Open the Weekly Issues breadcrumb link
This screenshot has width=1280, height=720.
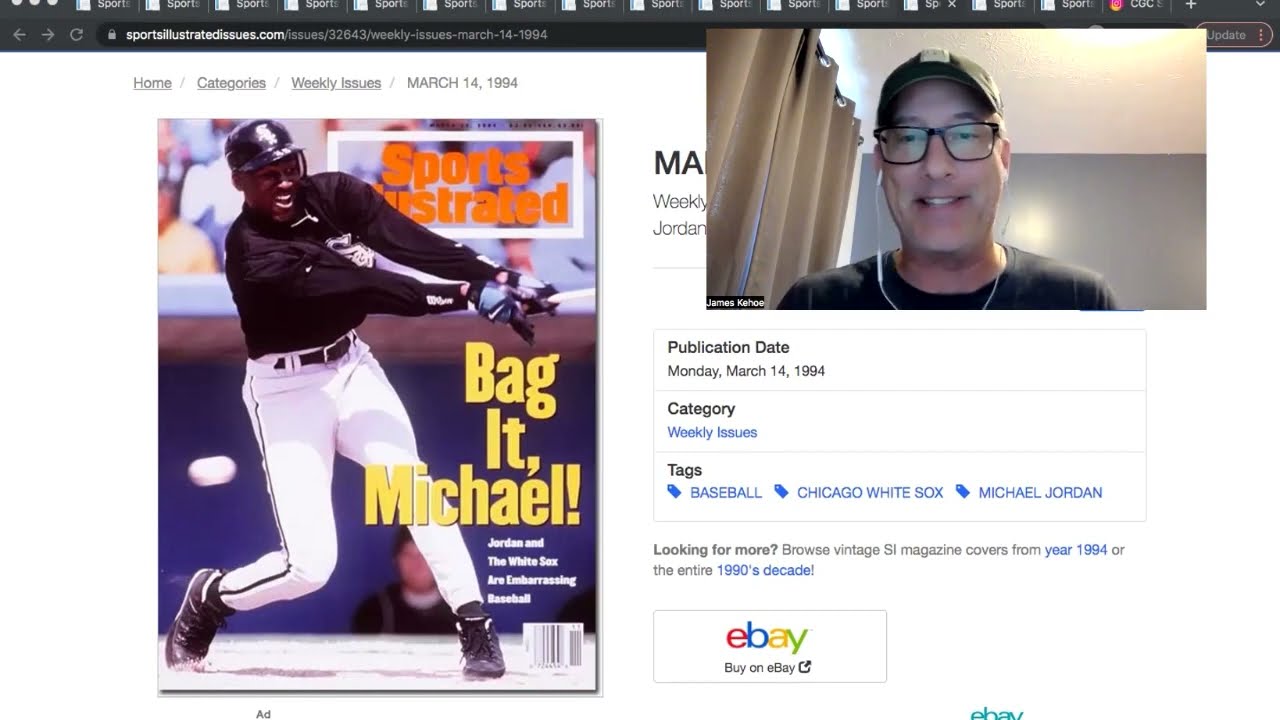[336, 83]
